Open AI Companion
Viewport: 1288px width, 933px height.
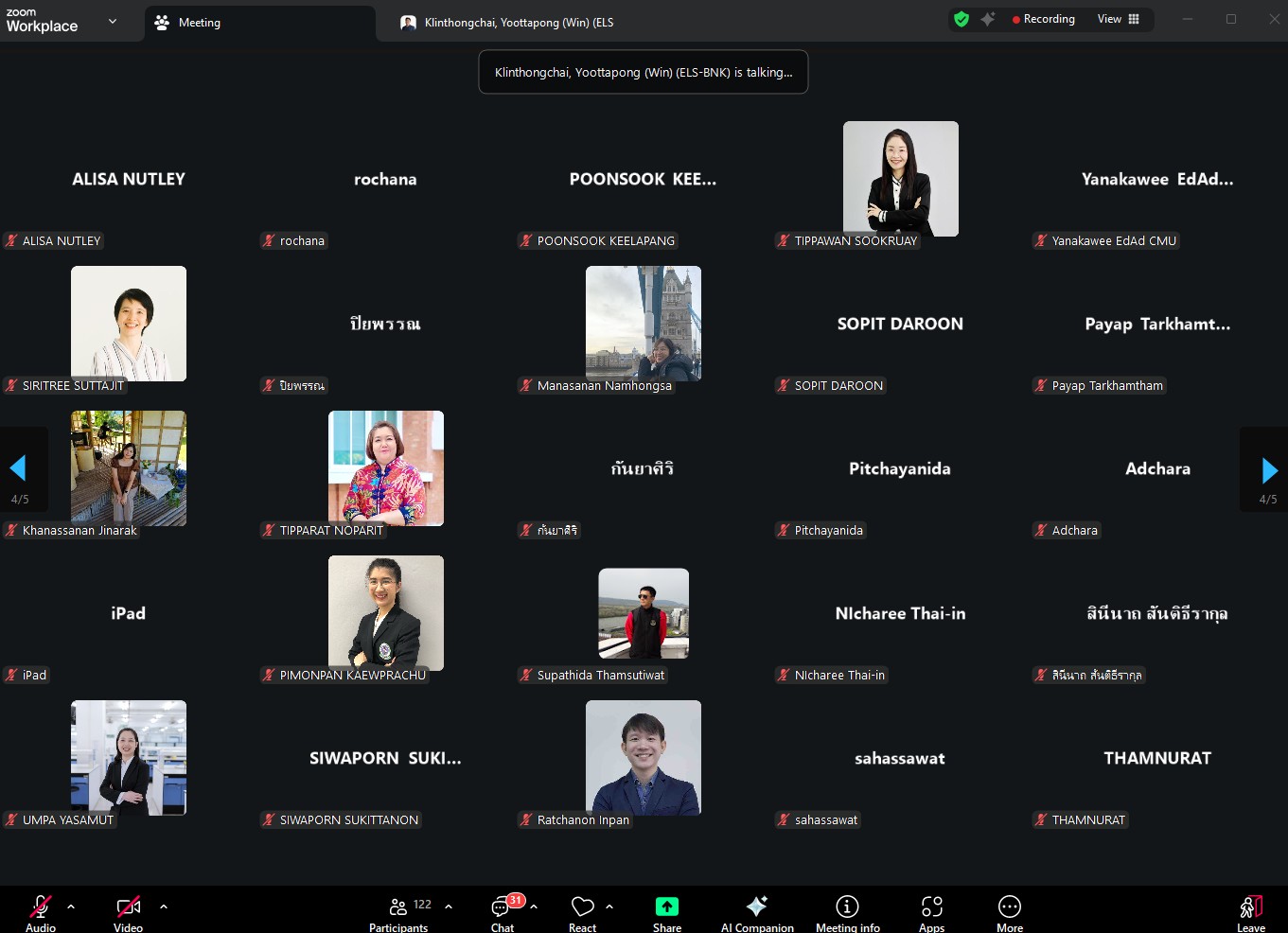tap(756, 912)
